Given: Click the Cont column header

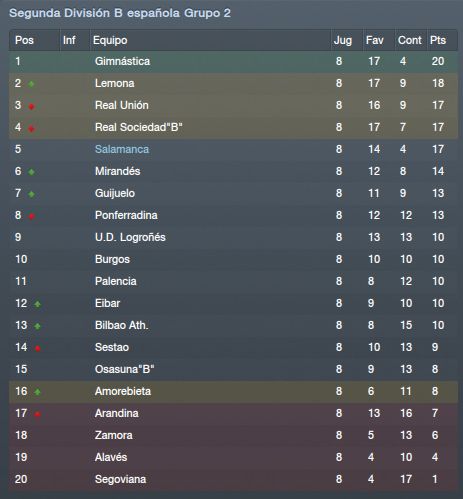Looking at the screenshot, I should pyautogui.click(x=409, y=40).
